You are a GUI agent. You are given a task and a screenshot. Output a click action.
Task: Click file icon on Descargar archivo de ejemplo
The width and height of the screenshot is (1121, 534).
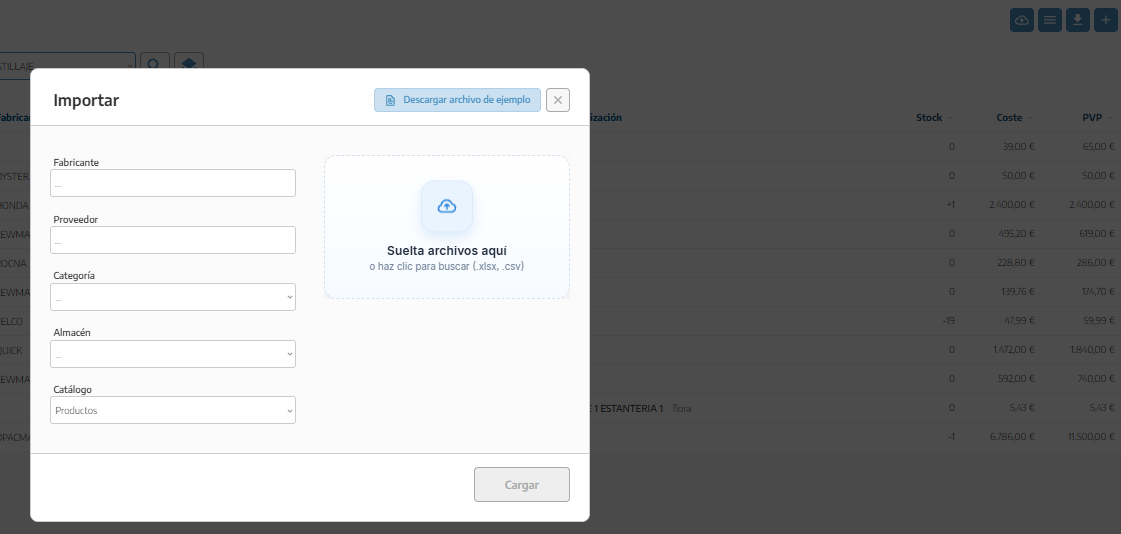[390, 100]
